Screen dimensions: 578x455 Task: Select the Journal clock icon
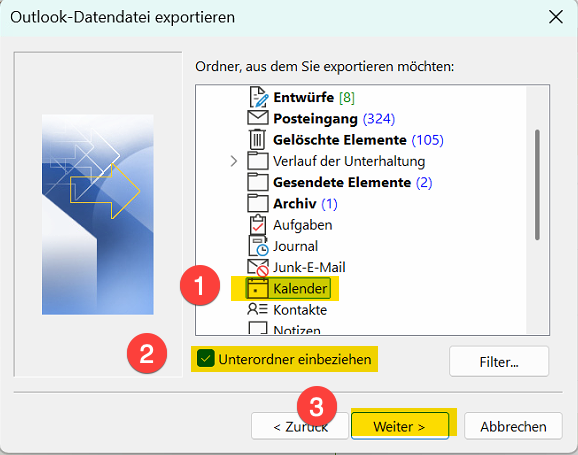point(258,246)
